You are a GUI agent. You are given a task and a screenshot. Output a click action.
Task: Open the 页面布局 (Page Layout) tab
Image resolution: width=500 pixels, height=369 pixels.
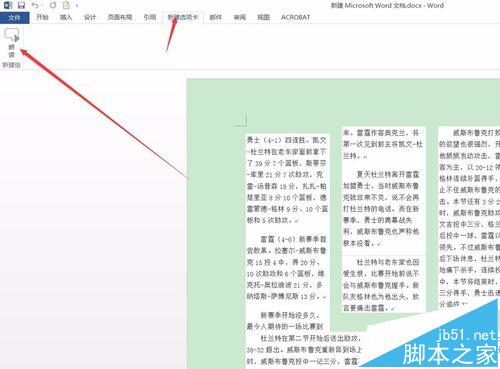(x=120, y=17)
